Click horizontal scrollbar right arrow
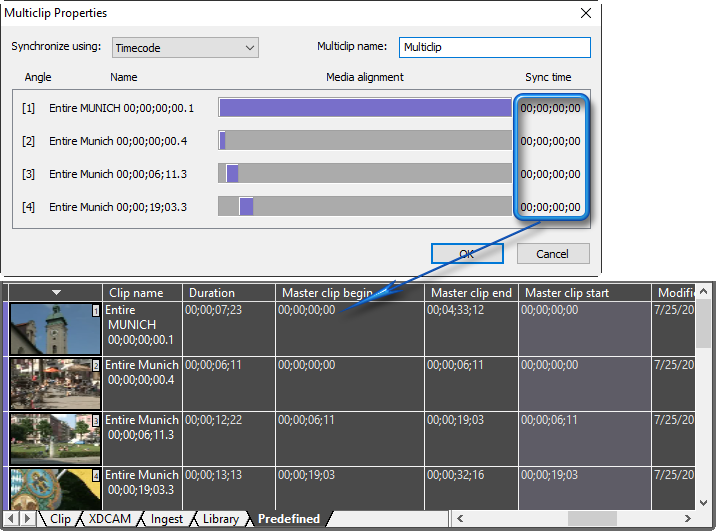Screen dimensions: 716x532 click(x=688, y=519)
